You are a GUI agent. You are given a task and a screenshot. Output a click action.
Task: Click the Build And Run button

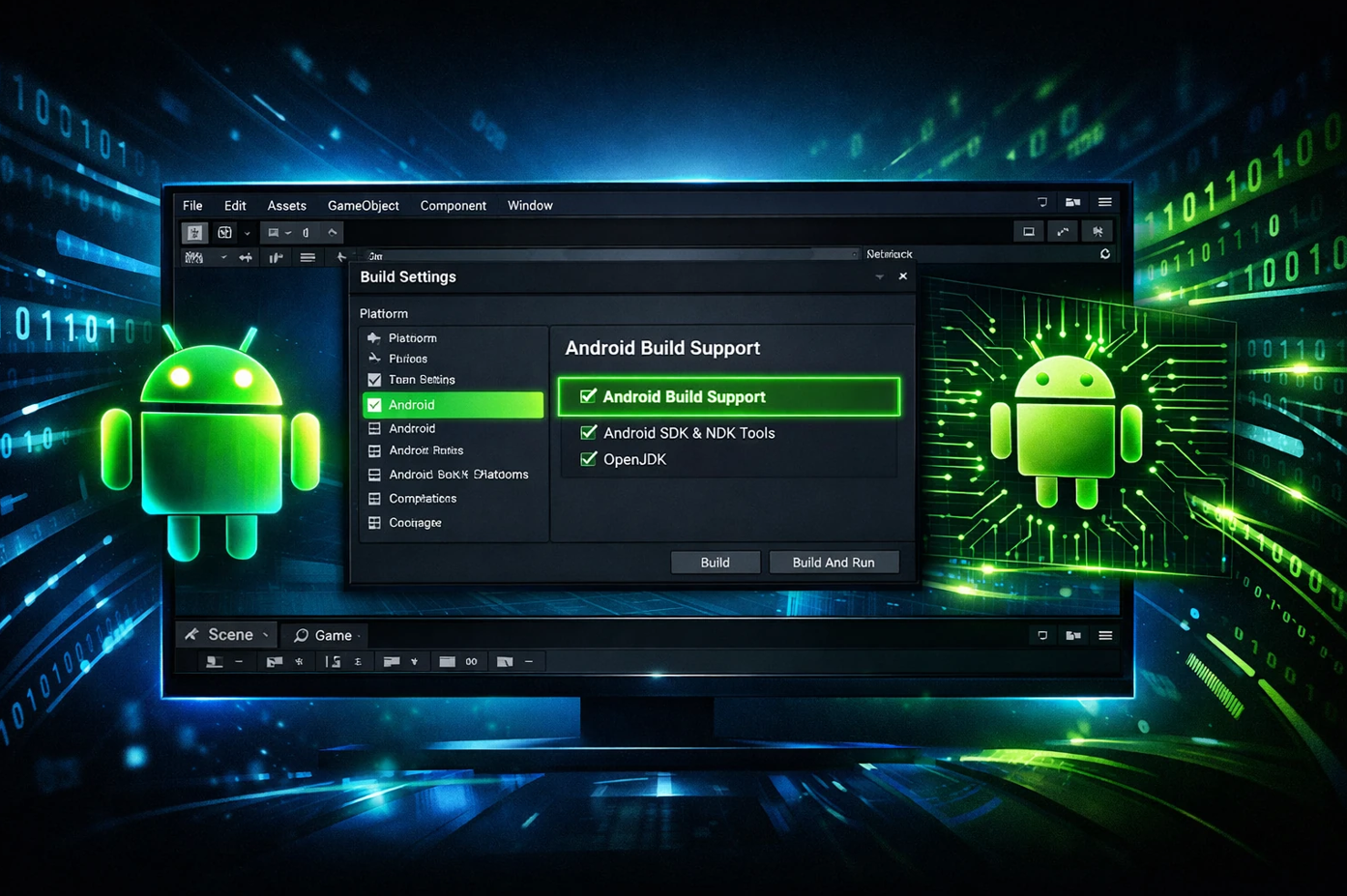click(x=834, y=563)
